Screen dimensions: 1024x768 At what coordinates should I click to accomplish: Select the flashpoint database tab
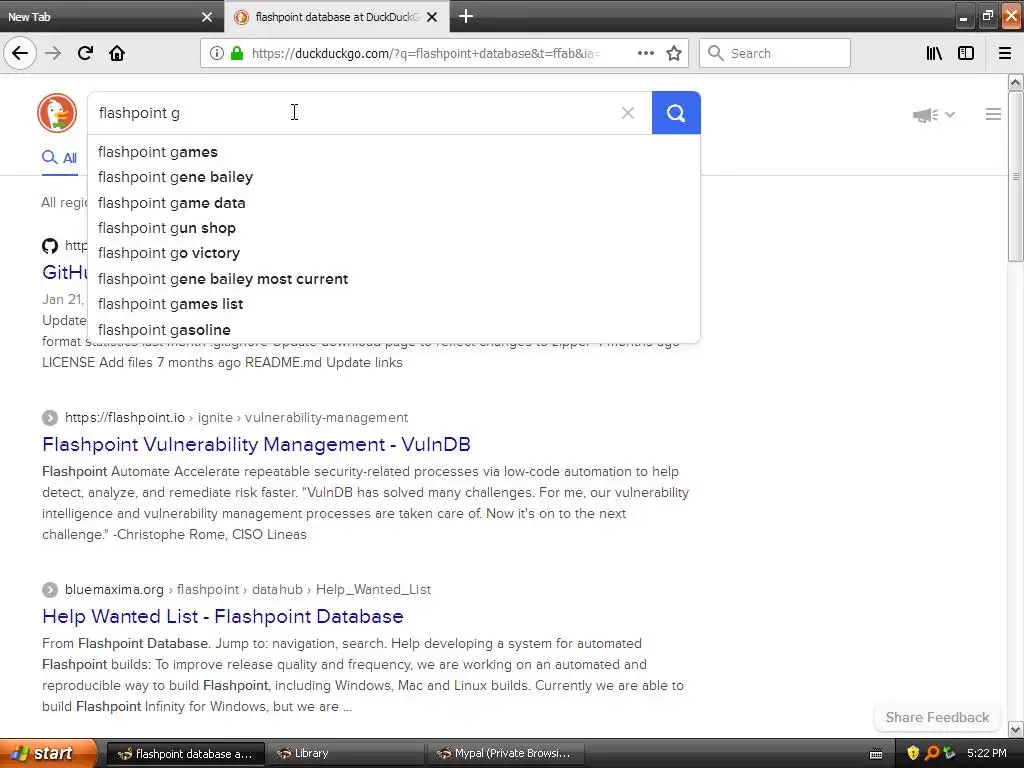click(336, 17)
